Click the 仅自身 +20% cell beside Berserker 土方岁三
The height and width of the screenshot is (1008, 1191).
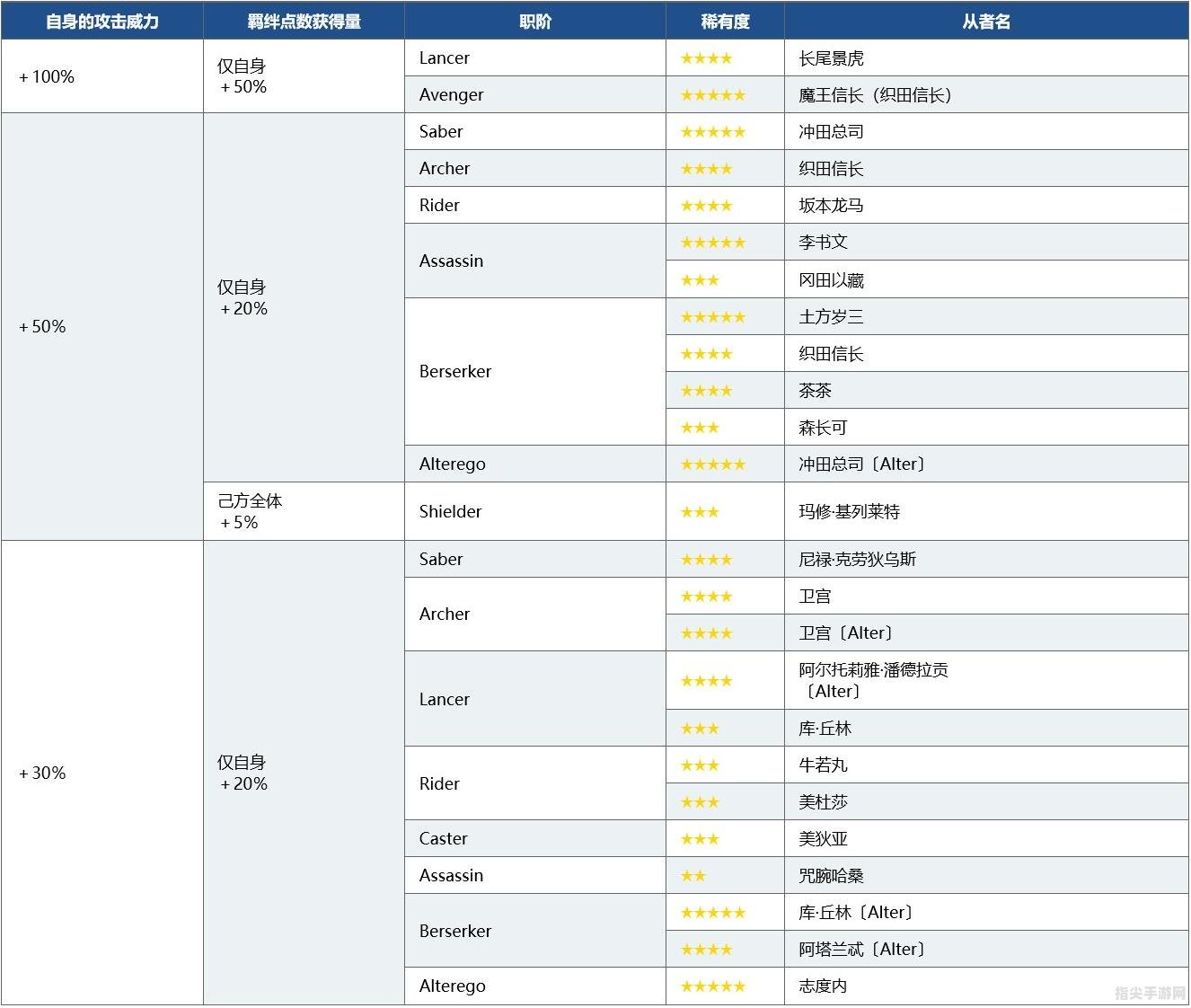[x=304, y=297]
